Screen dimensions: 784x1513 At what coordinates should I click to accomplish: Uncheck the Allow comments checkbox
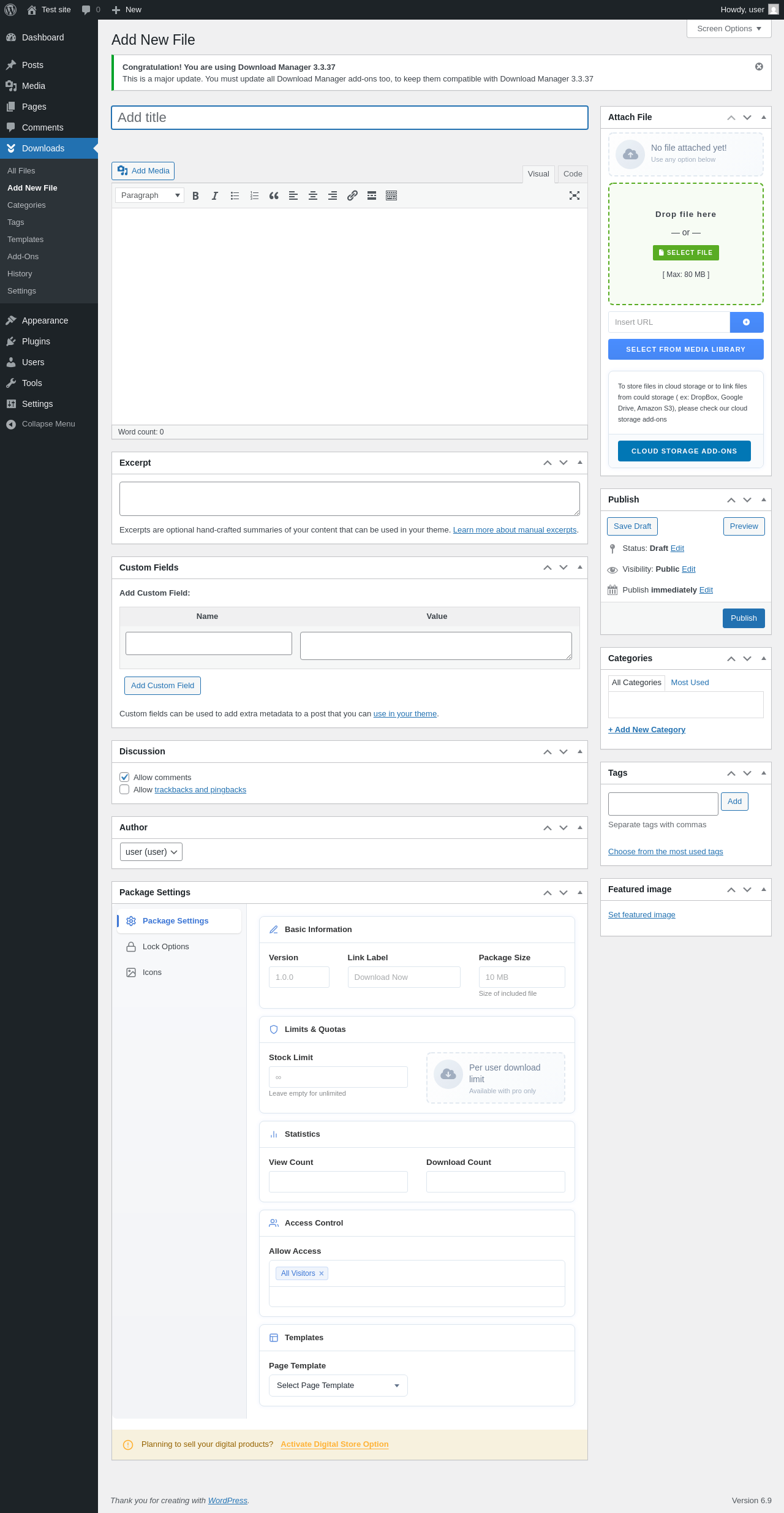pyautogui.click(x=125, y=777)
